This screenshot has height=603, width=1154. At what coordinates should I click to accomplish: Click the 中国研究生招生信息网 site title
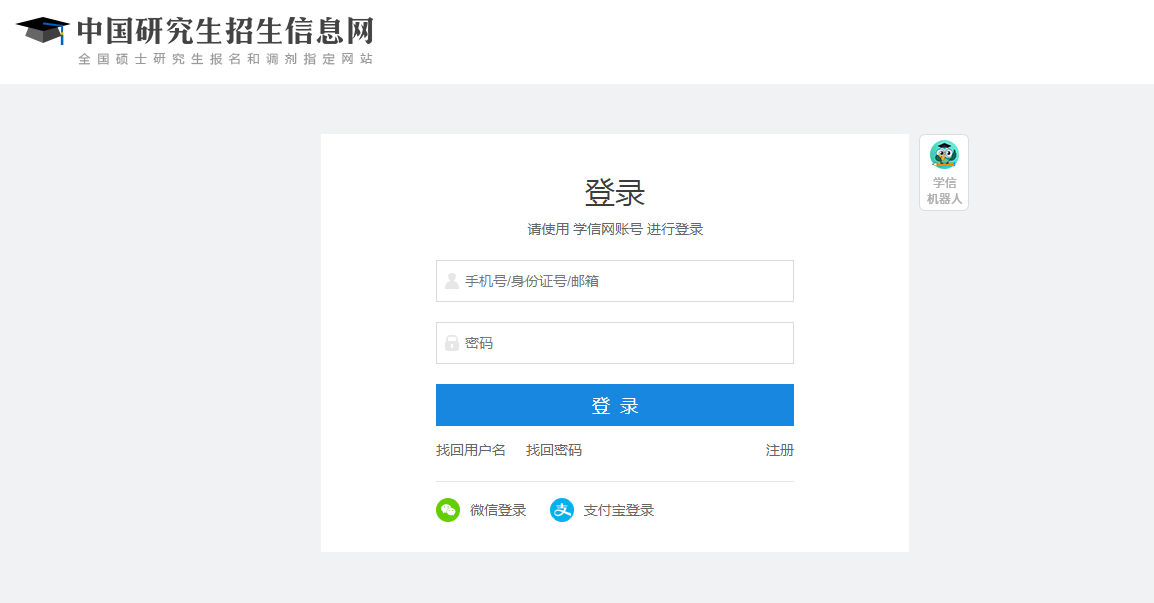[225, 30]
